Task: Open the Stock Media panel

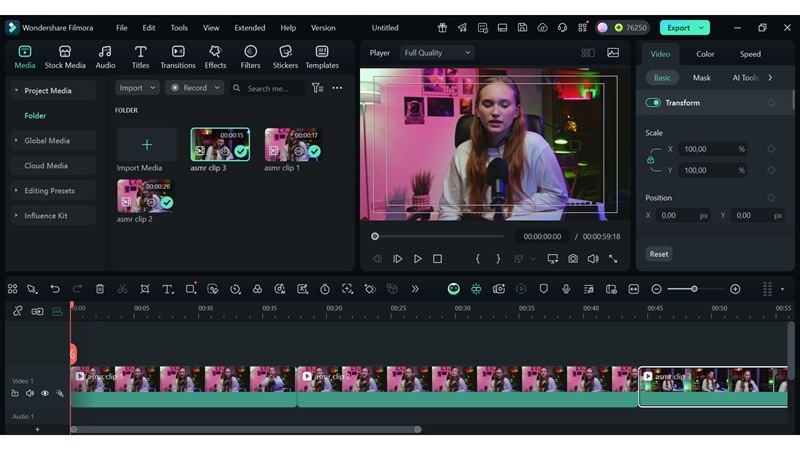Action: [x=65, y=57]
